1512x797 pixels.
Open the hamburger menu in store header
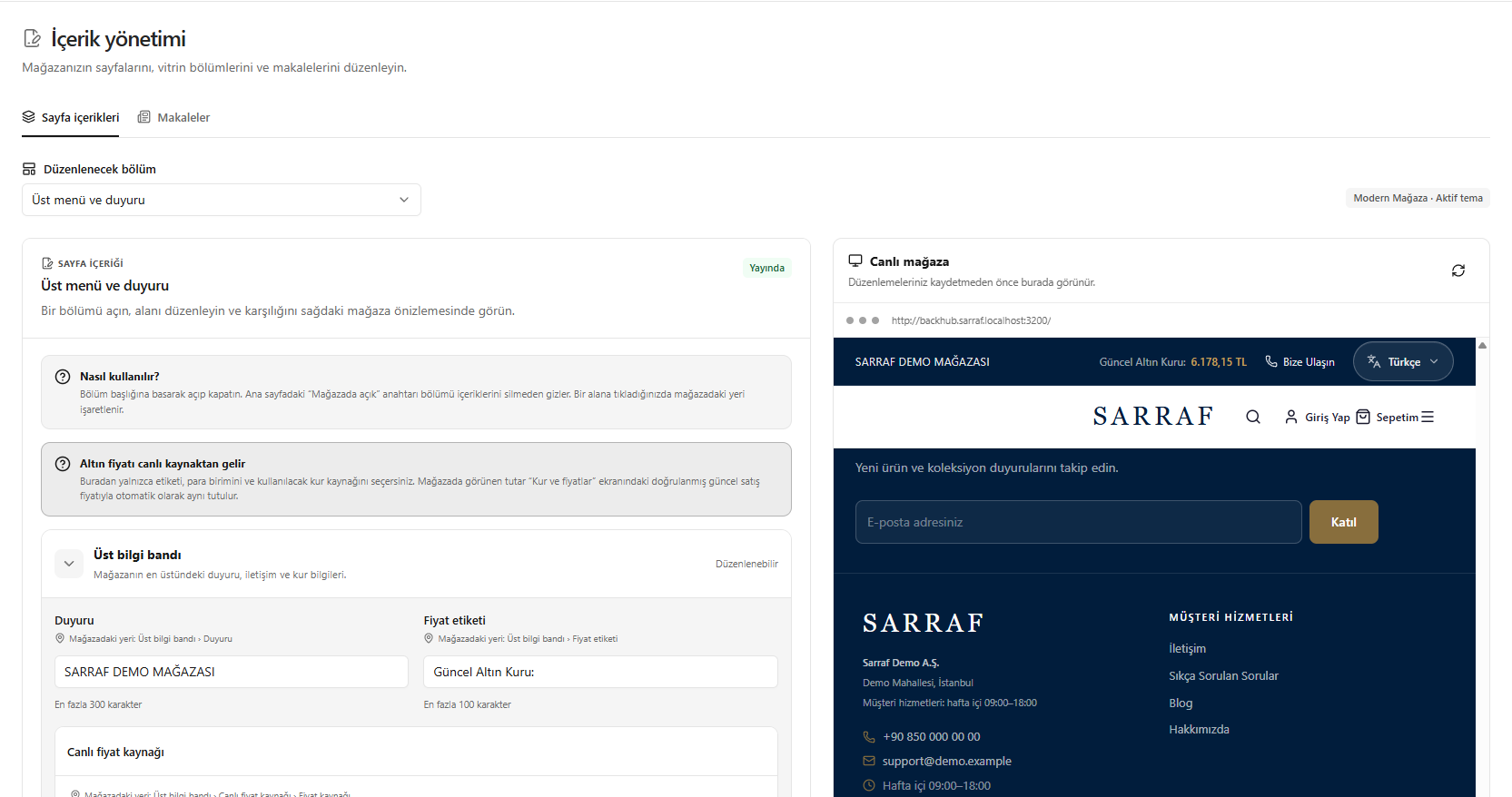coord(1428,417)
